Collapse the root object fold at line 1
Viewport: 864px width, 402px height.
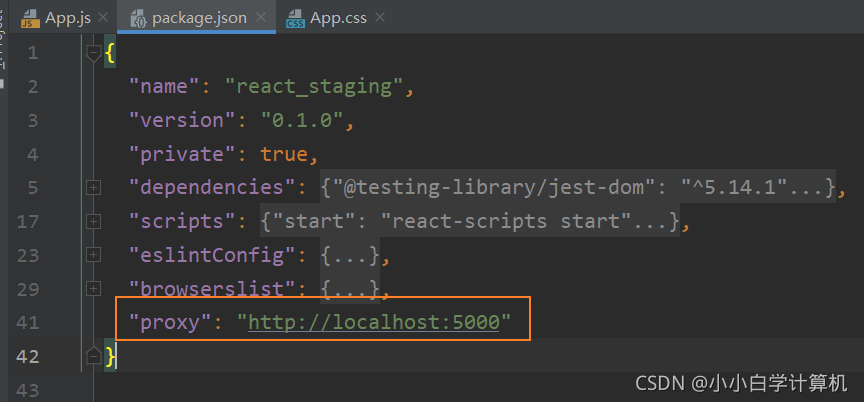click(94, 53)
